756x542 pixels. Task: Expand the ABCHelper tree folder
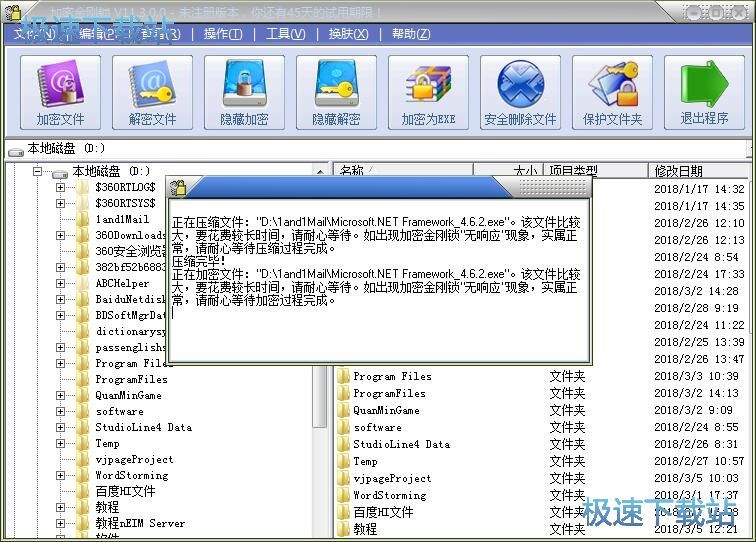coord(60,283)
